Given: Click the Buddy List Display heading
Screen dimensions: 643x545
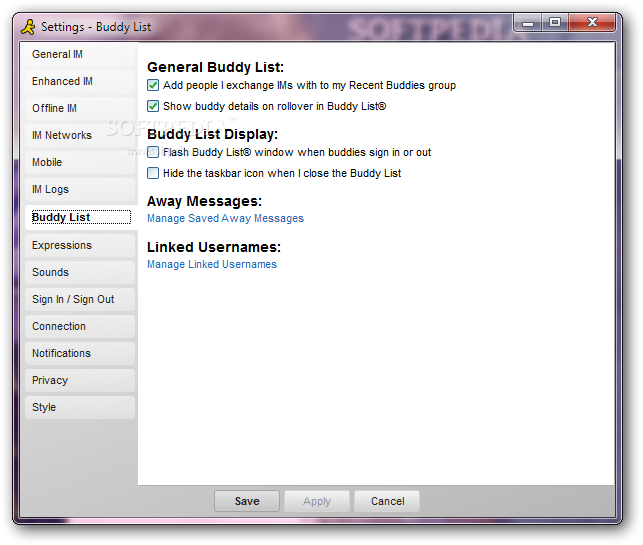Looking at the screenshot, I should pos(212,135).
